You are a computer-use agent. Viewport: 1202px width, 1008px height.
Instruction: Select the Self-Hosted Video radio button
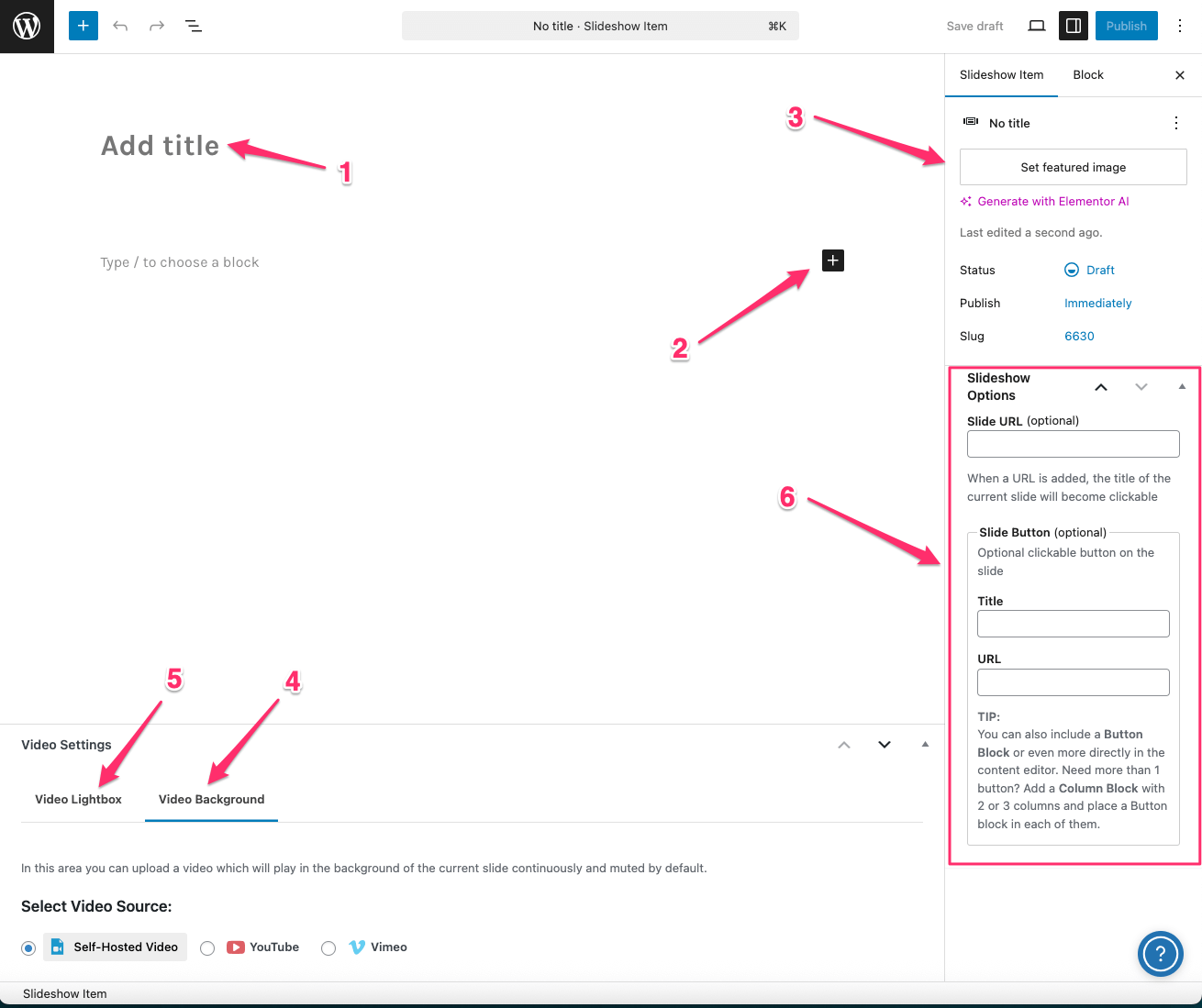29,947
